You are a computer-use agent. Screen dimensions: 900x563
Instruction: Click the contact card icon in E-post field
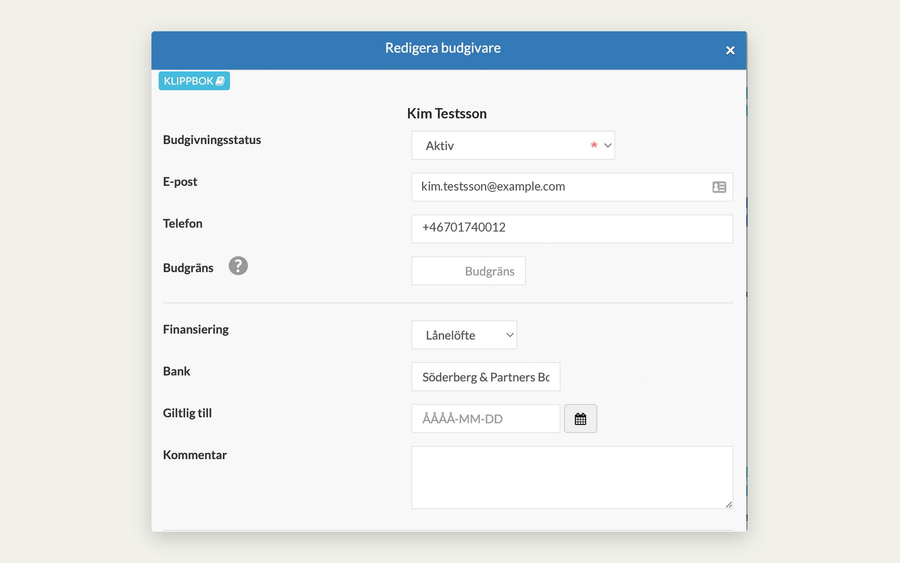coord(719,187)
